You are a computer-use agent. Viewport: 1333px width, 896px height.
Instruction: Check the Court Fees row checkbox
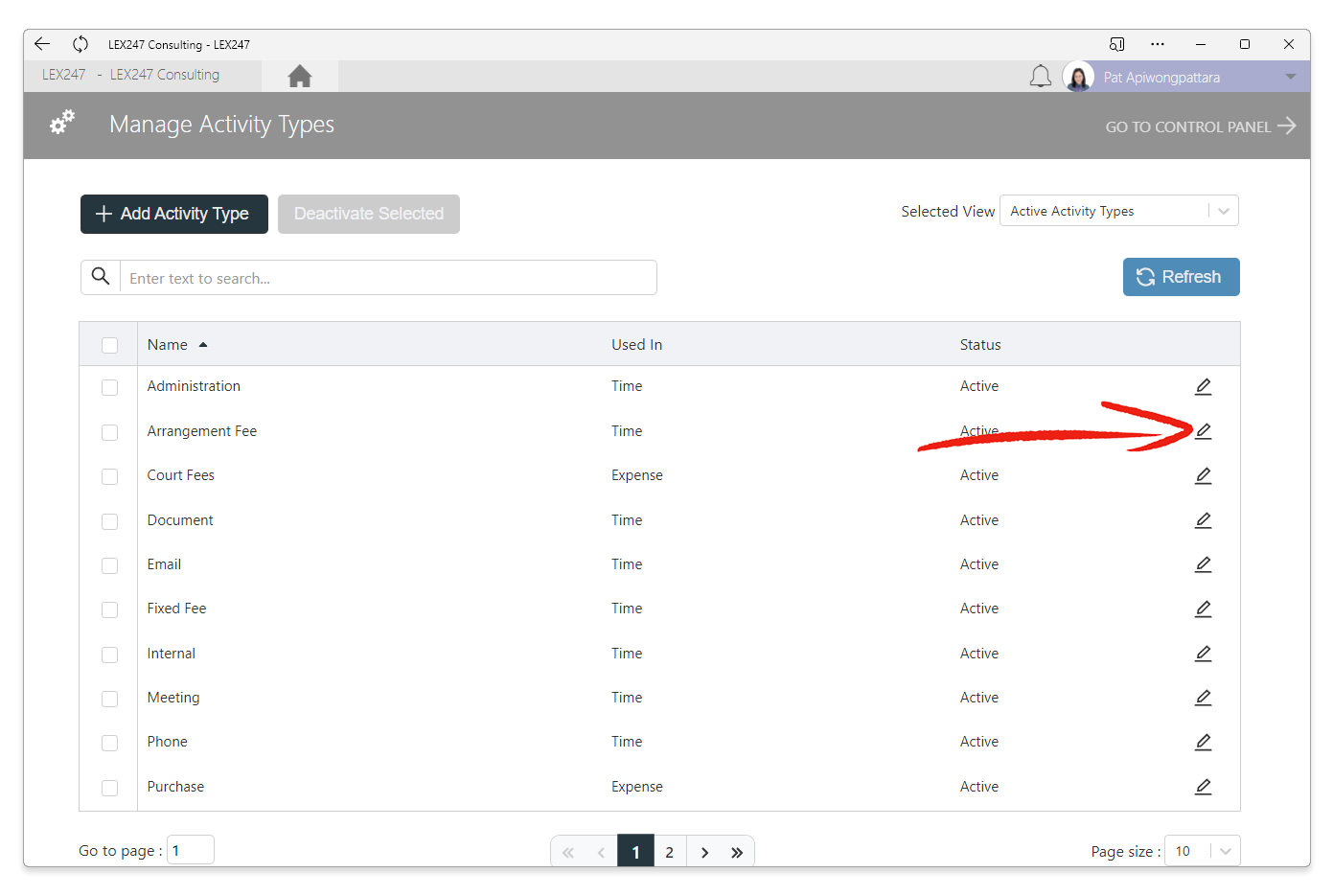110,476
